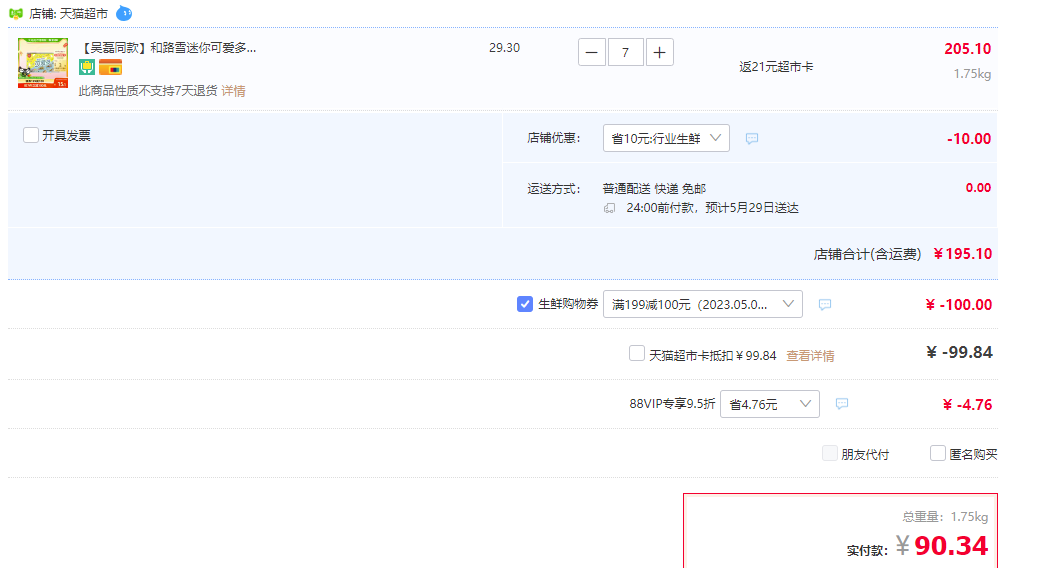Click the comment icon next to 店铺优惠 dropdown
The height and width of the screenshot is (568, 1047).
pos(752,138)
